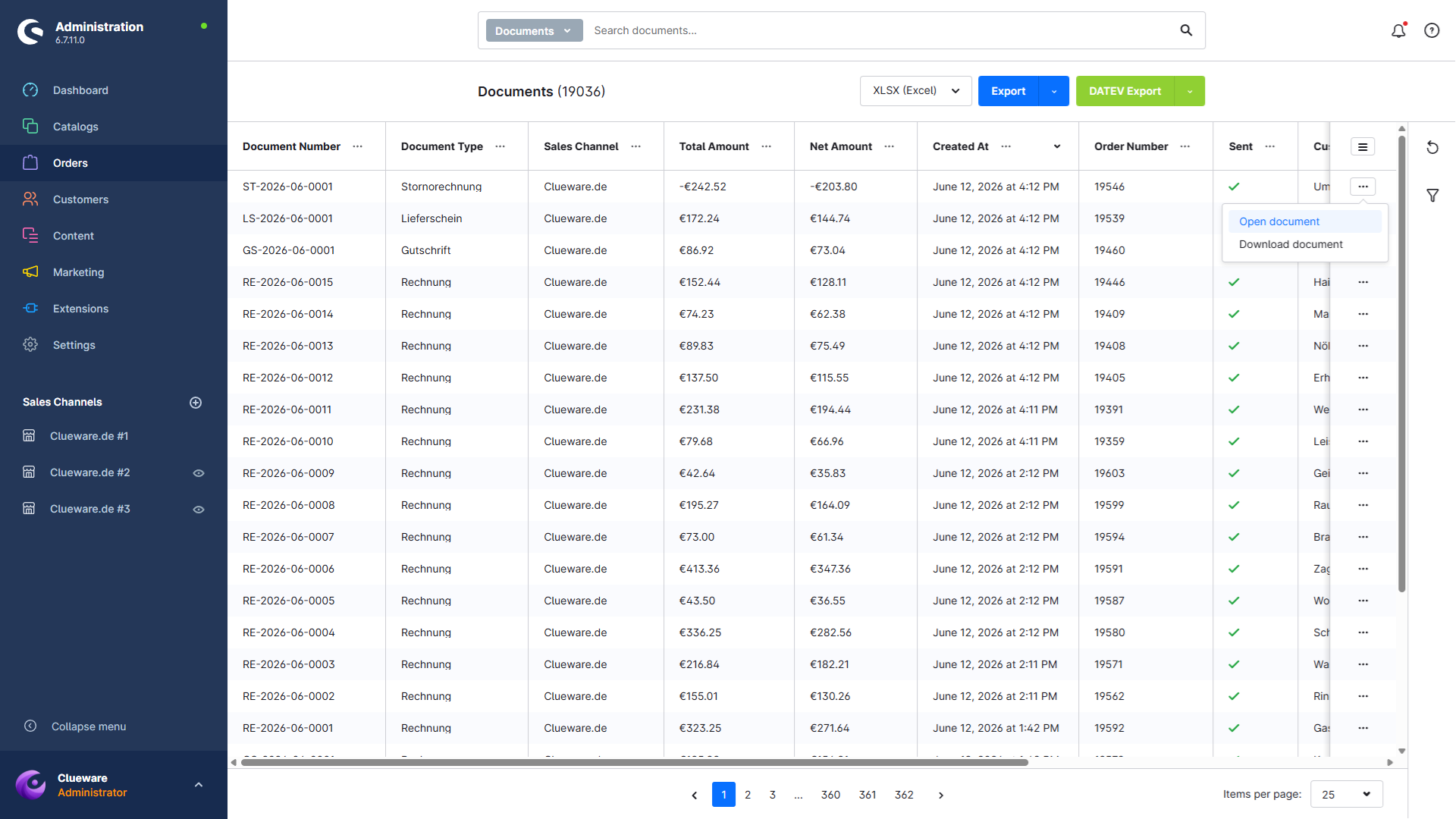The image size is (1456, 819).
Task: Click total amount €413.36
Action: coord(699,569)
